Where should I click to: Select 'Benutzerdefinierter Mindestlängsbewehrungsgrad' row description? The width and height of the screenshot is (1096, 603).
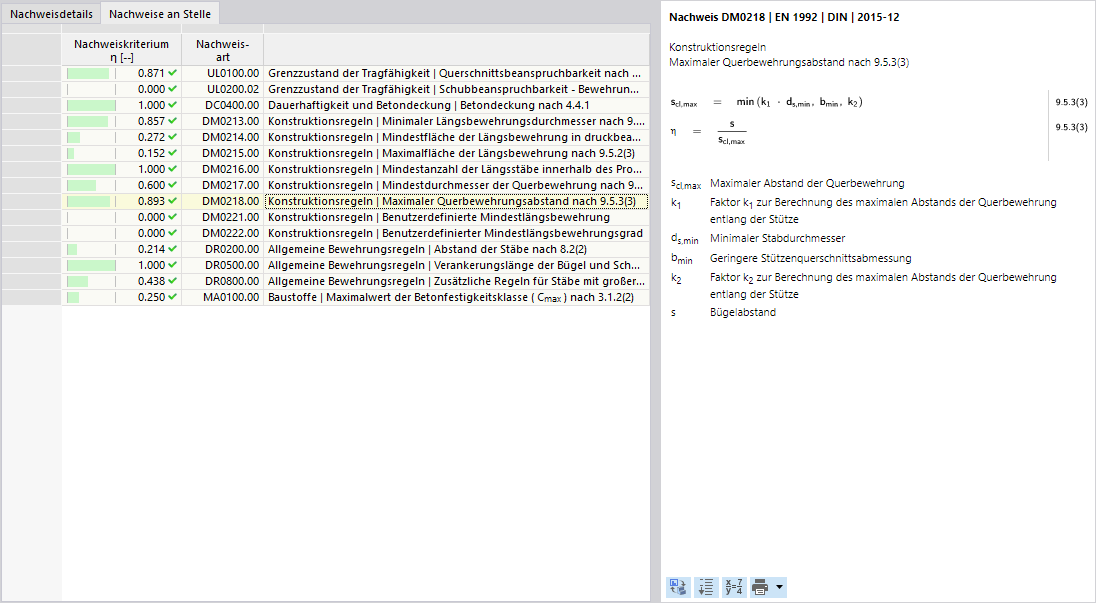455,233
